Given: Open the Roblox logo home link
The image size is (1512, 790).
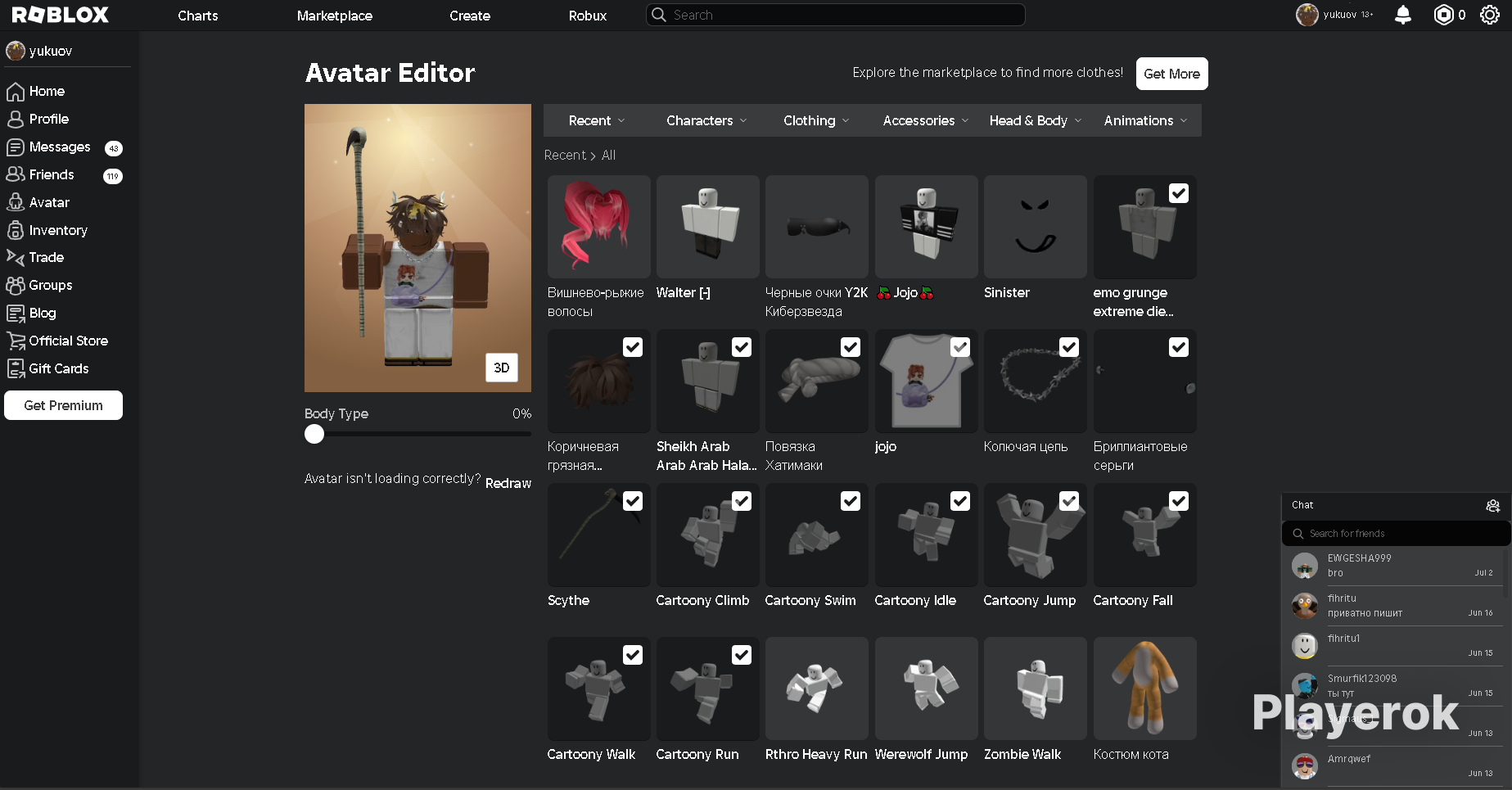Looking at the screenshot, I should (60, 15).
